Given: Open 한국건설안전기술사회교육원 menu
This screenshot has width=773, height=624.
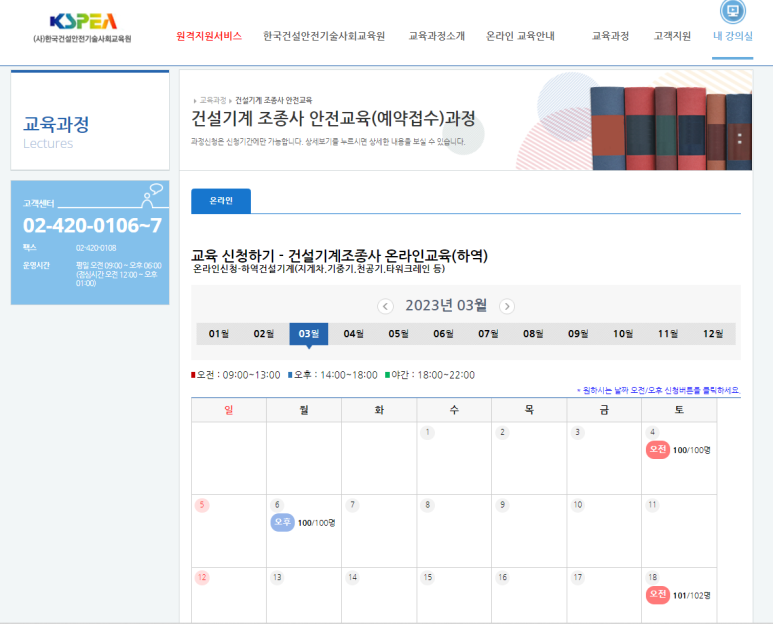Looking at the screenshot, I should 324,36.
